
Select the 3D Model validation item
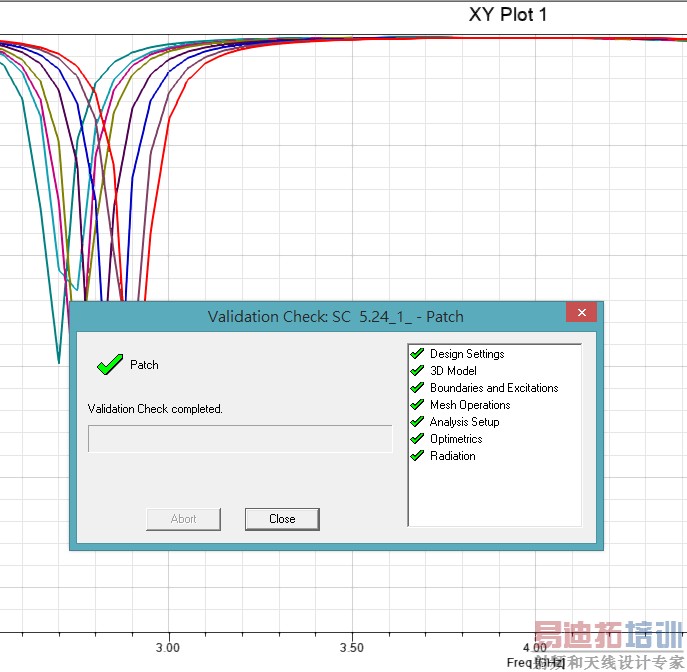[x=453, y=371]
